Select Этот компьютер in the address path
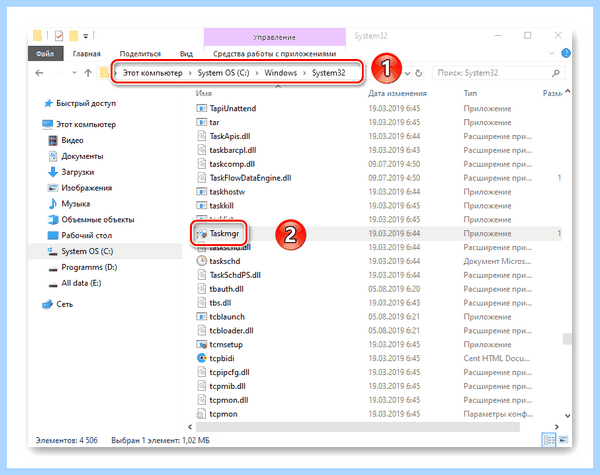This screenshot has width=600, height=475. (x=153, y=73)
